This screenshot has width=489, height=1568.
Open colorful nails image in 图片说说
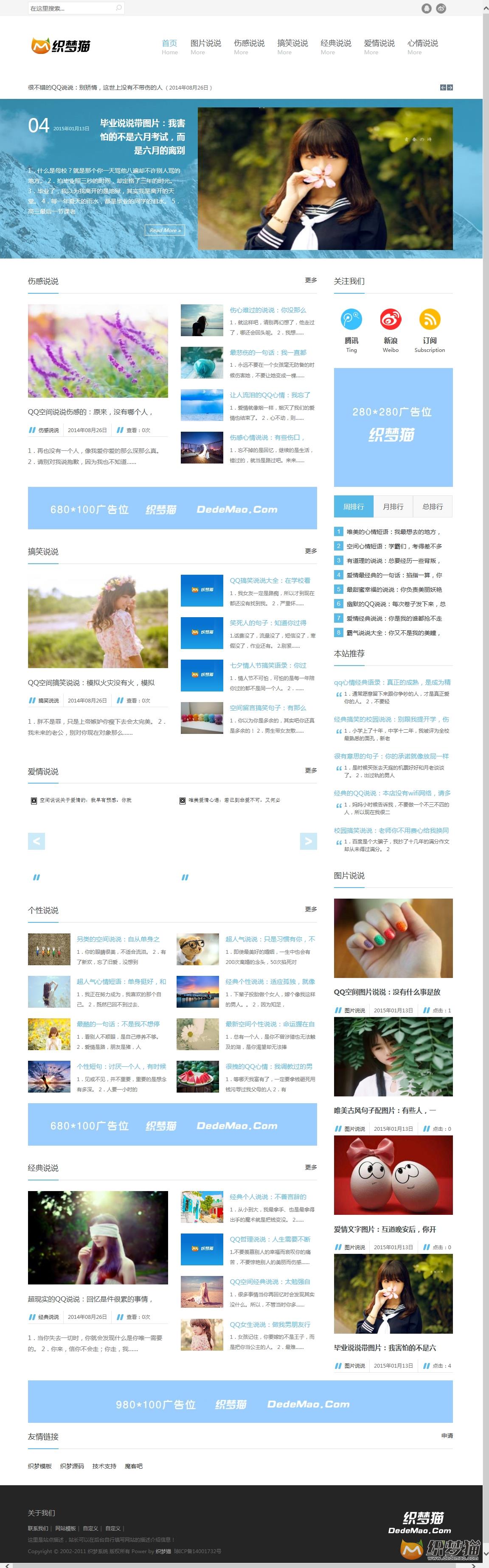coord(393,938)
